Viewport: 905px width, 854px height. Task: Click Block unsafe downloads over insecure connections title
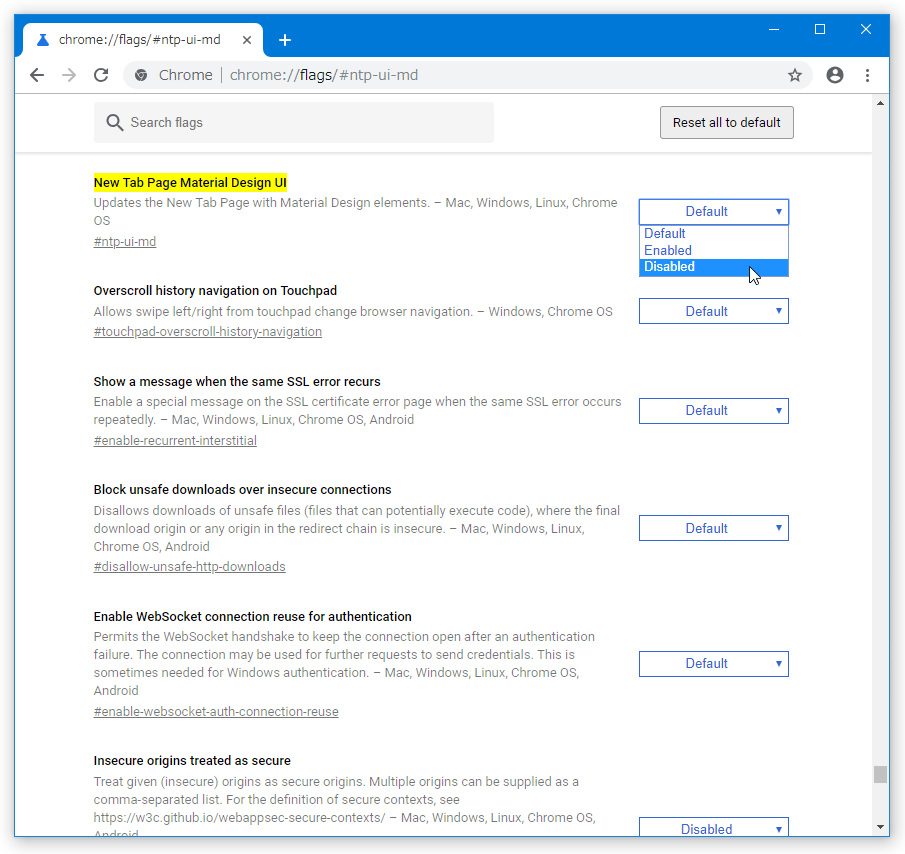coord(242,490)
